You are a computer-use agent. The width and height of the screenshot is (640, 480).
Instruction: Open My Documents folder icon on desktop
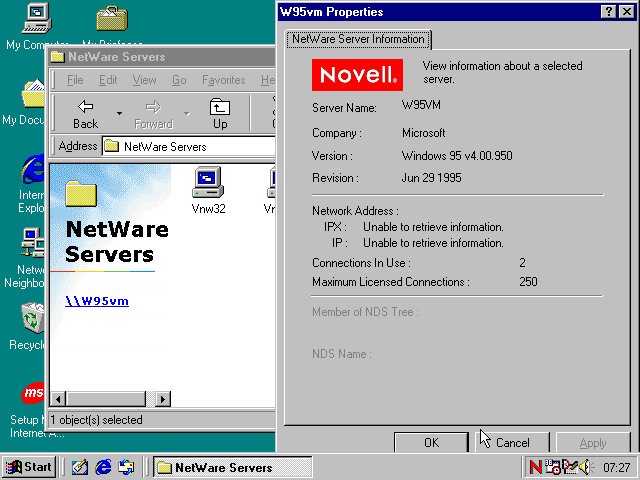[33, 94]
